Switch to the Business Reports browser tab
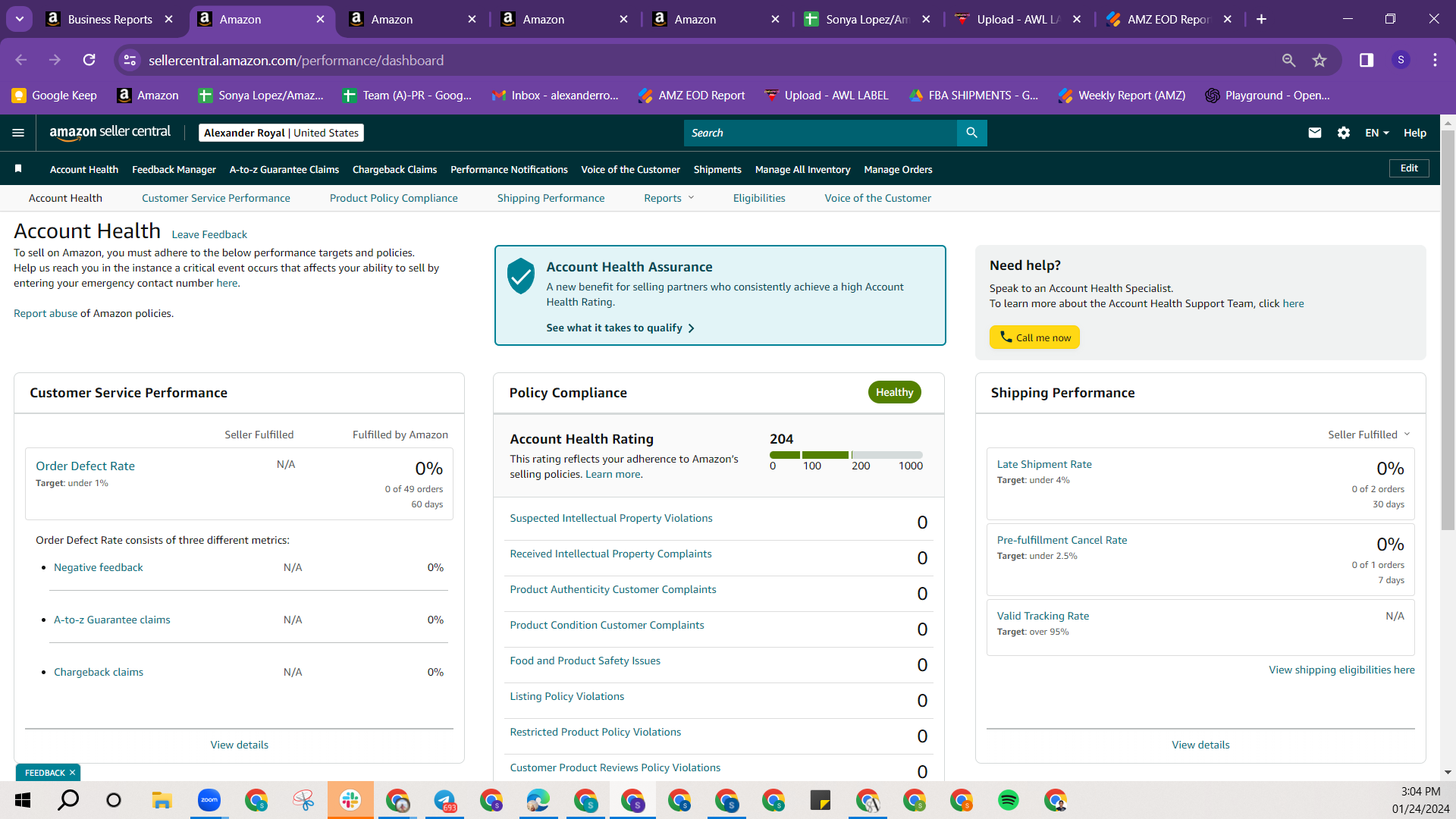Viewport: 1456px width, 819px height. (110, 19)
